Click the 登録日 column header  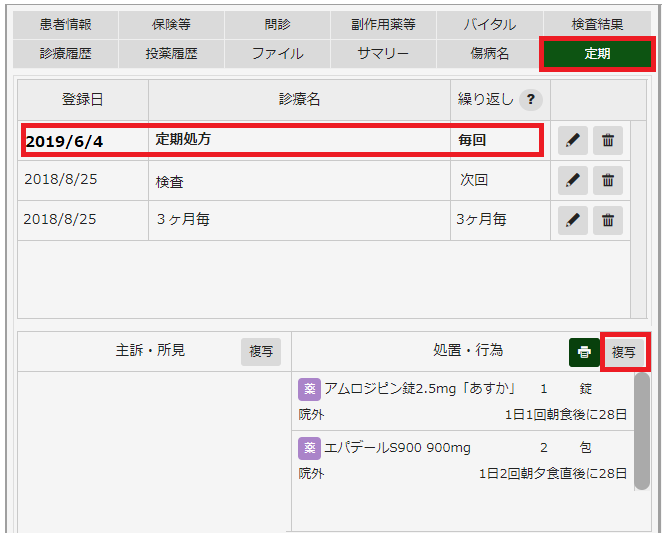click(83, 100)
